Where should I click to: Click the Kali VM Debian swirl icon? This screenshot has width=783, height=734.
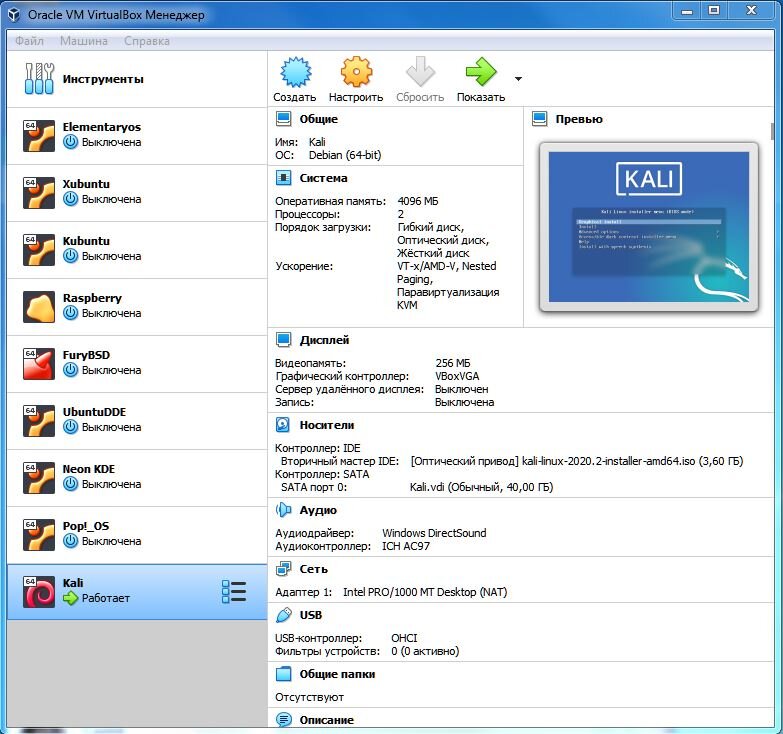tap(39, 592)
